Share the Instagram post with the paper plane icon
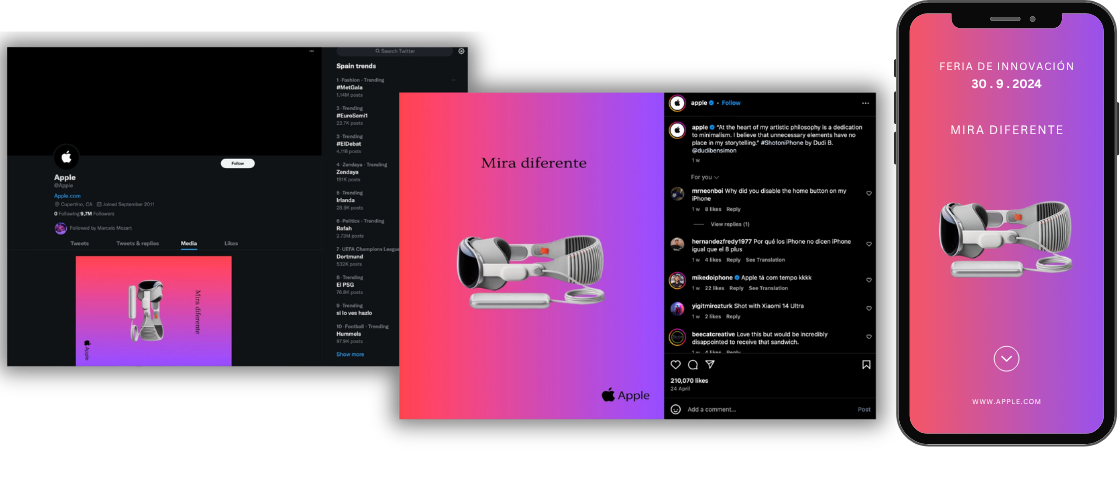This screenshot has width=1120, height=491. [710, 364]
